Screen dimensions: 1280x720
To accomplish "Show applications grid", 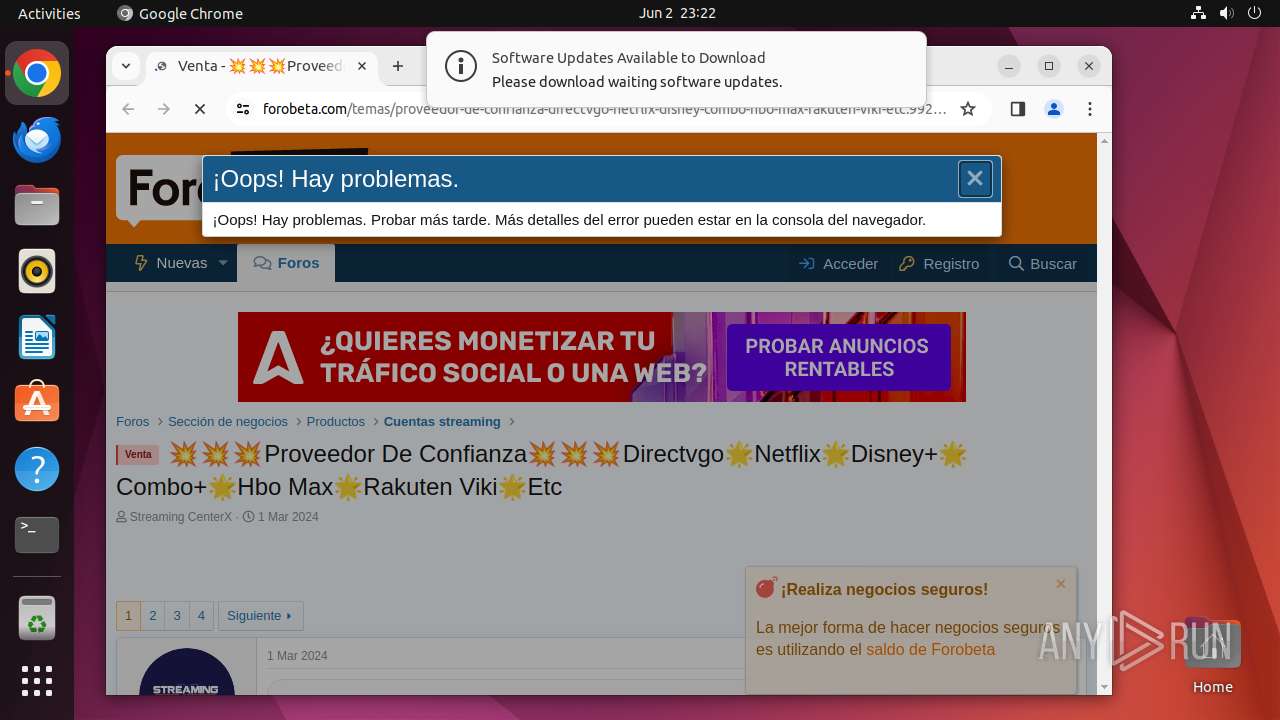I will (37, 681).
